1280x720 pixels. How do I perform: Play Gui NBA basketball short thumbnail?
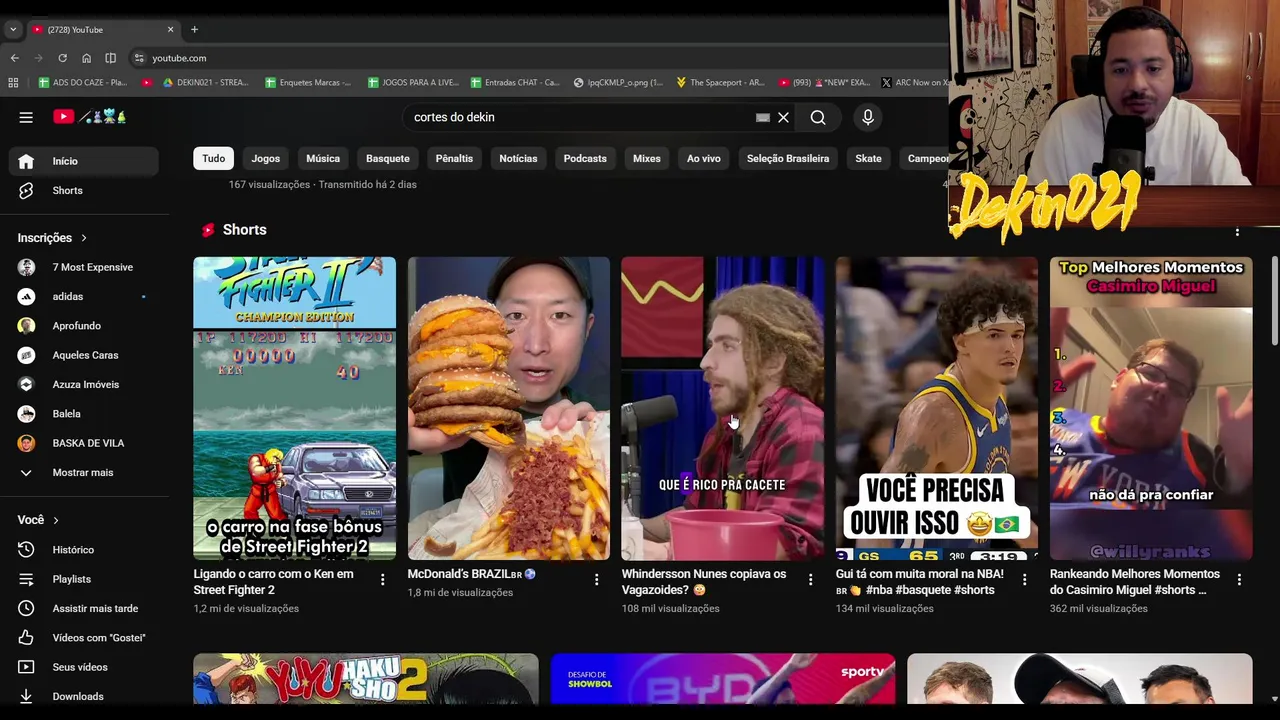coord(937,408)
